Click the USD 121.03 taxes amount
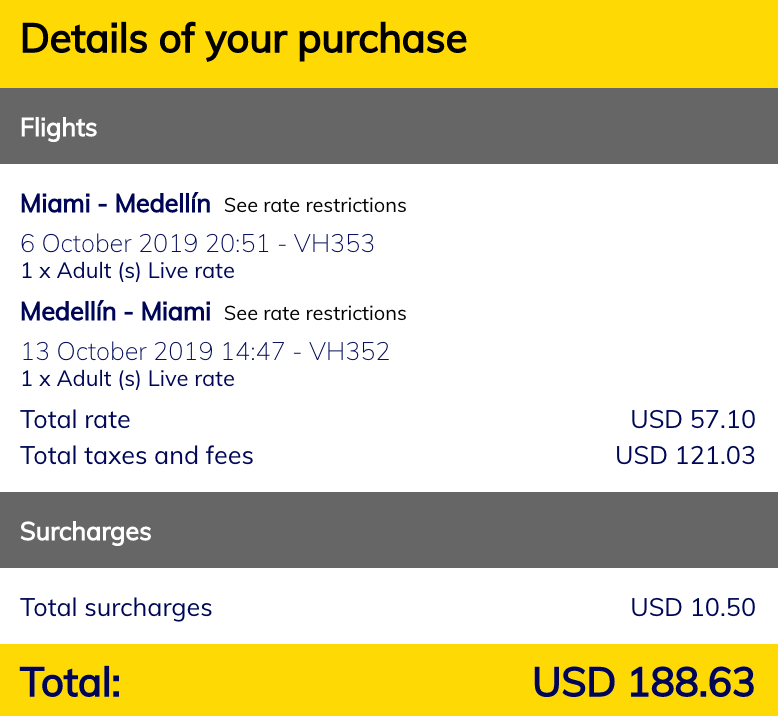Screen dimensions: 778x716 coord(686,456)
